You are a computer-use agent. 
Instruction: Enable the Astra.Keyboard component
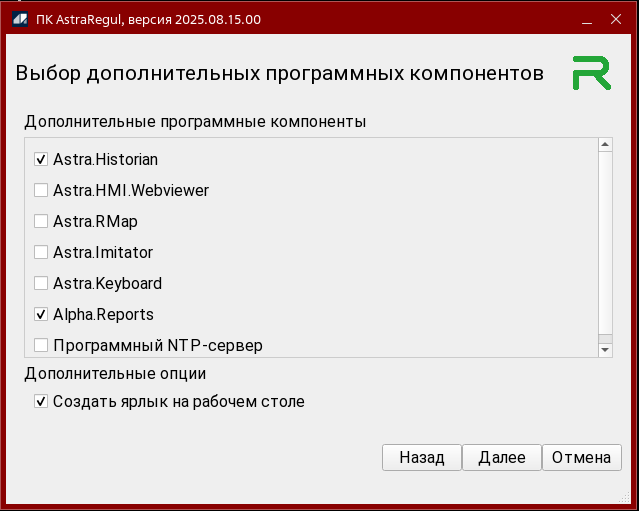pos(41,283)
